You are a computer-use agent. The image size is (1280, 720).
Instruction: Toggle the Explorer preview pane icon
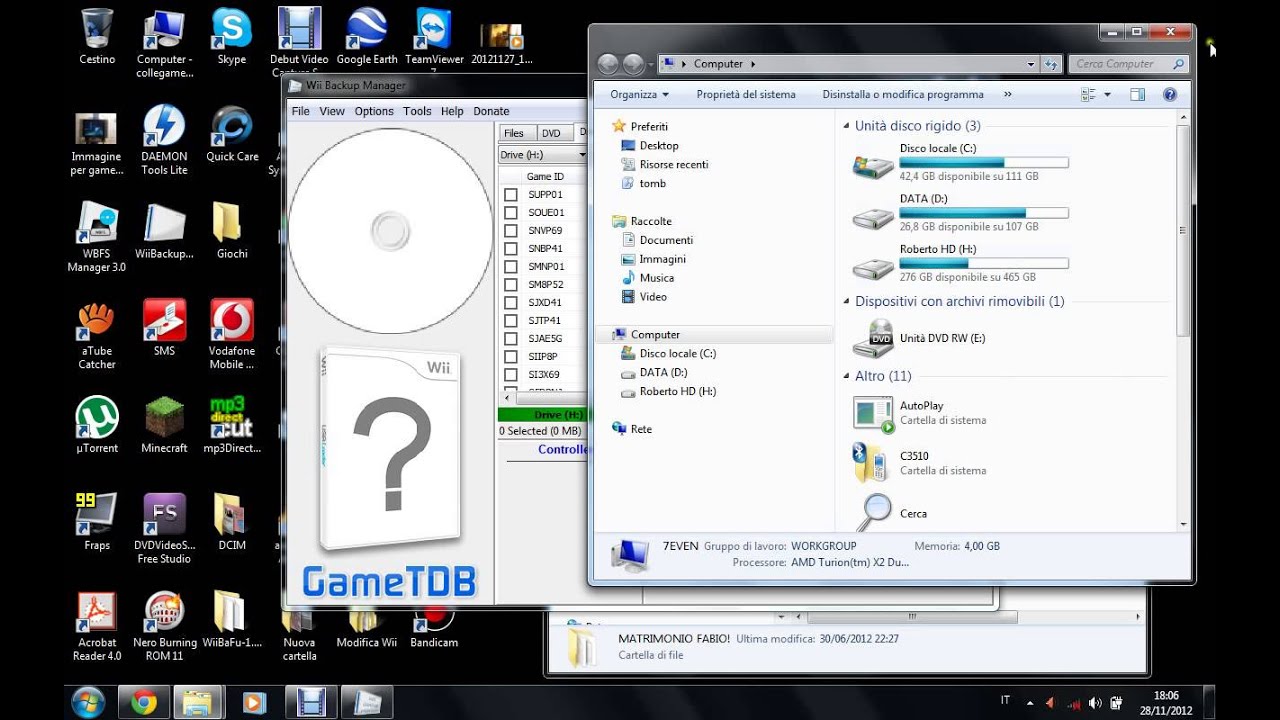[1137, 94]
